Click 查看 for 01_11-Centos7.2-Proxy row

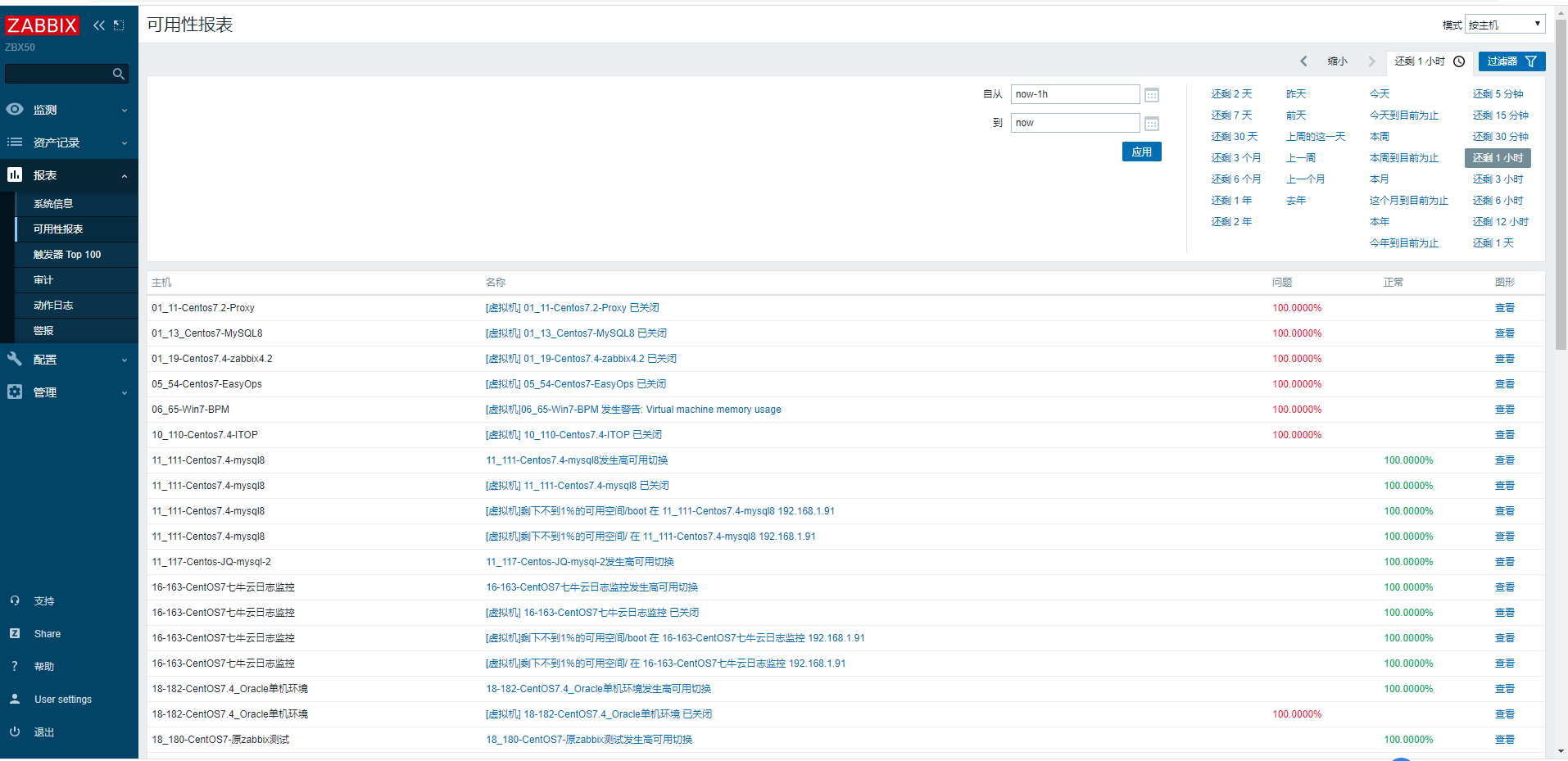point(1504,308)
